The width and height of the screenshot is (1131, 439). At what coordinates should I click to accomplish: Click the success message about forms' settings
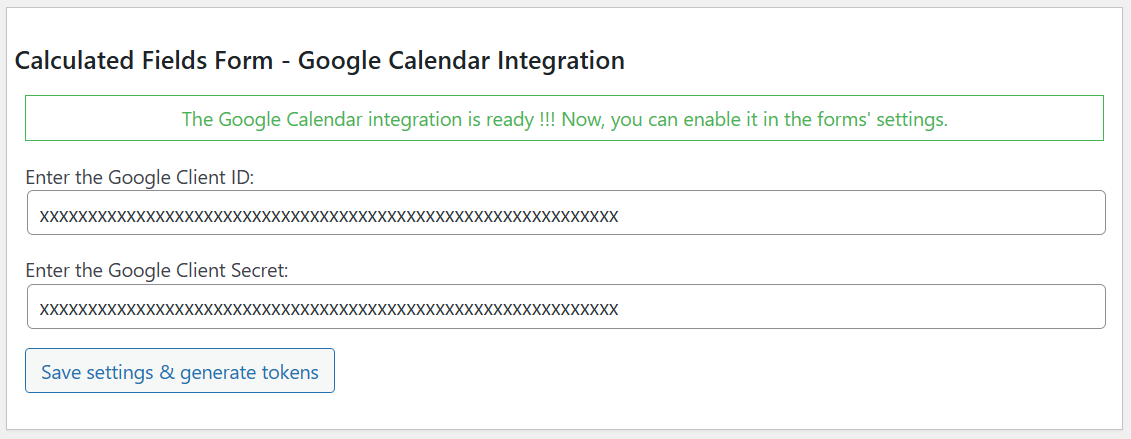pyautogui.click(x=564, y=119)
